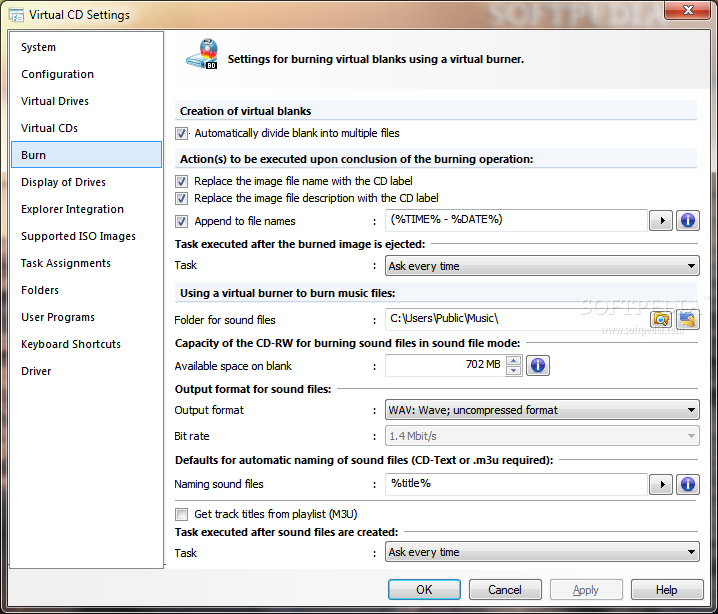
Task: Decrease available space on blank with down arrow
Action: click(514, 370)
